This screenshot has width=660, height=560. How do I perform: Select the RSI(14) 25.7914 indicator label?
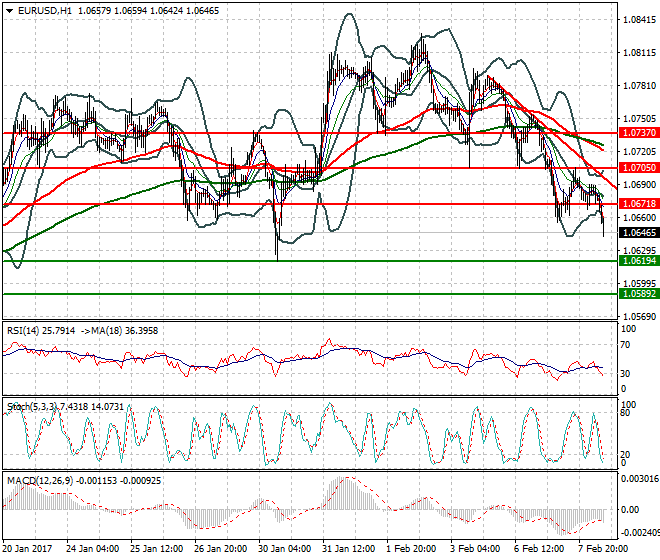click(x=41, y=331)
